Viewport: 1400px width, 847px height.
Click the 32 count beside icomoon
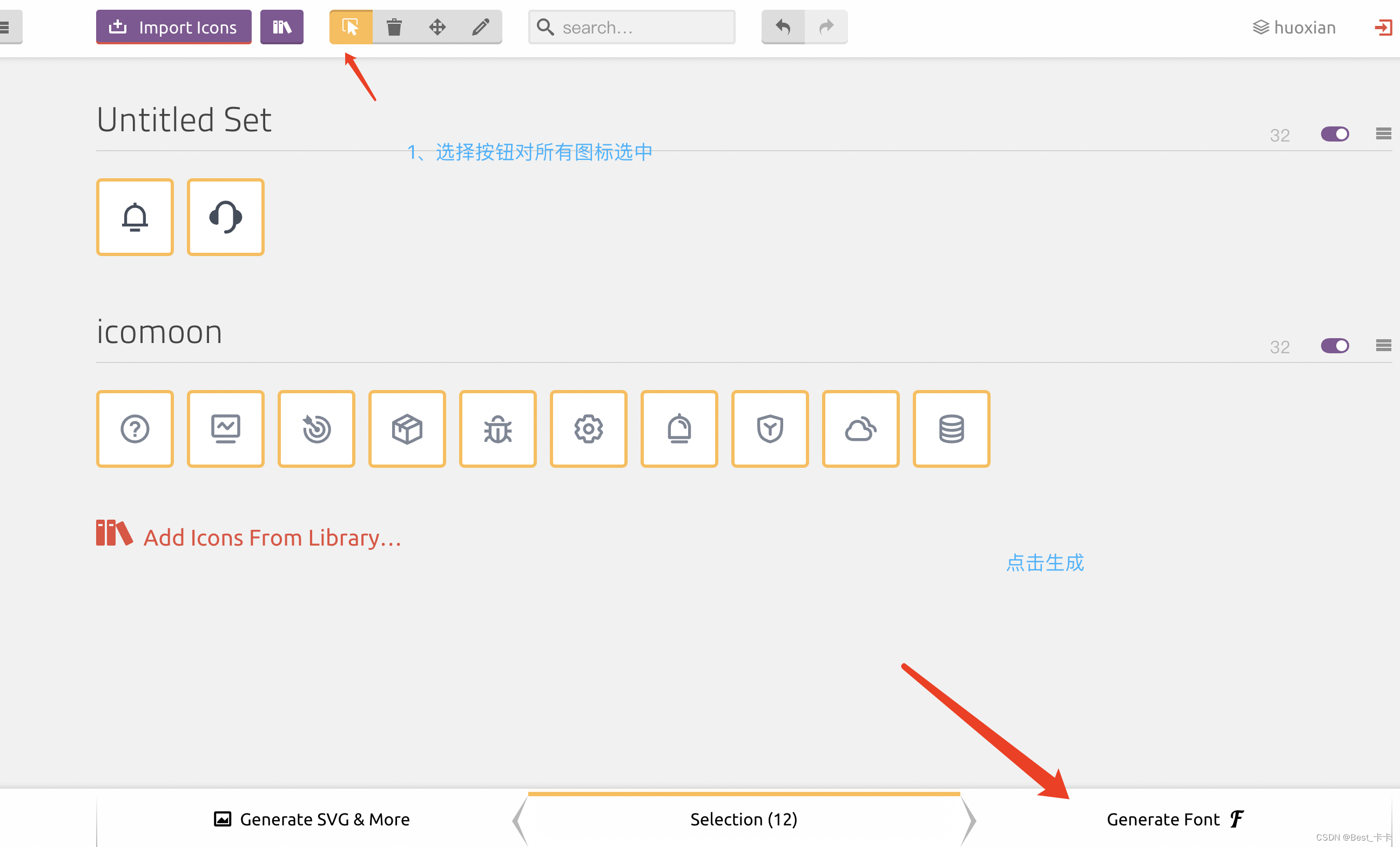(1280, 347)
